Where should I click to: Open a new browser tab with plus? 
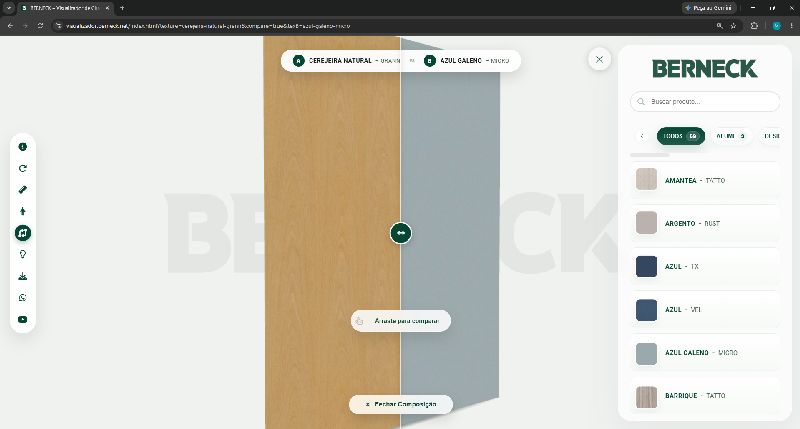(x=122, y=8)
